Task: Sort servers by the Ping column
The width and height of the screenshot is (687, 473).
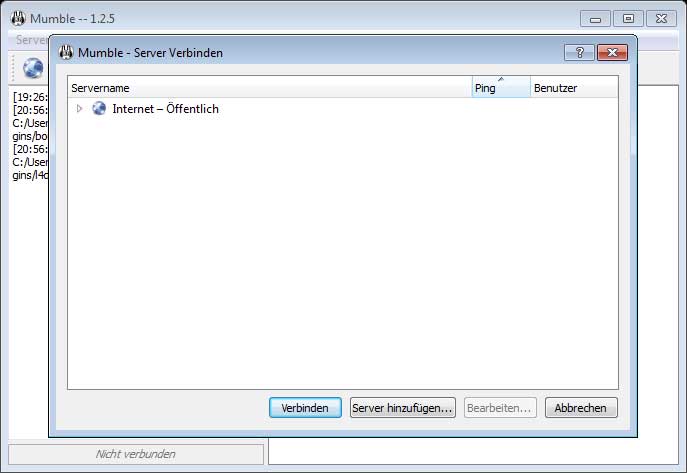Action: tap(501, 88)
